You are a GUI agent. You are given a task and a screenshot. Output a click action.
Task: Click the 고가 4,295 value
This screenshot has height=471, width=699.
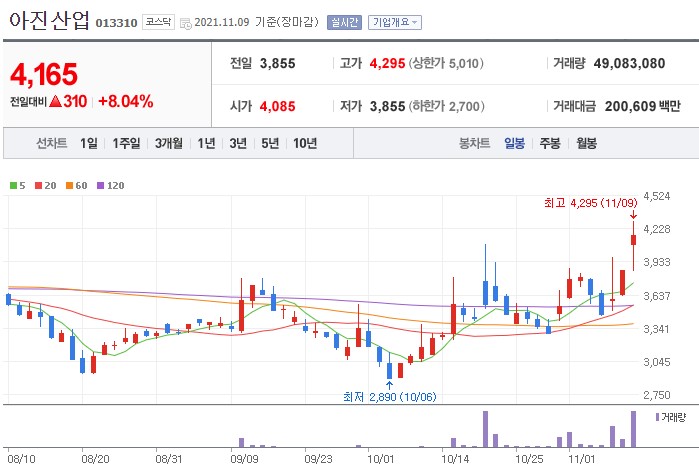(387, 63)
